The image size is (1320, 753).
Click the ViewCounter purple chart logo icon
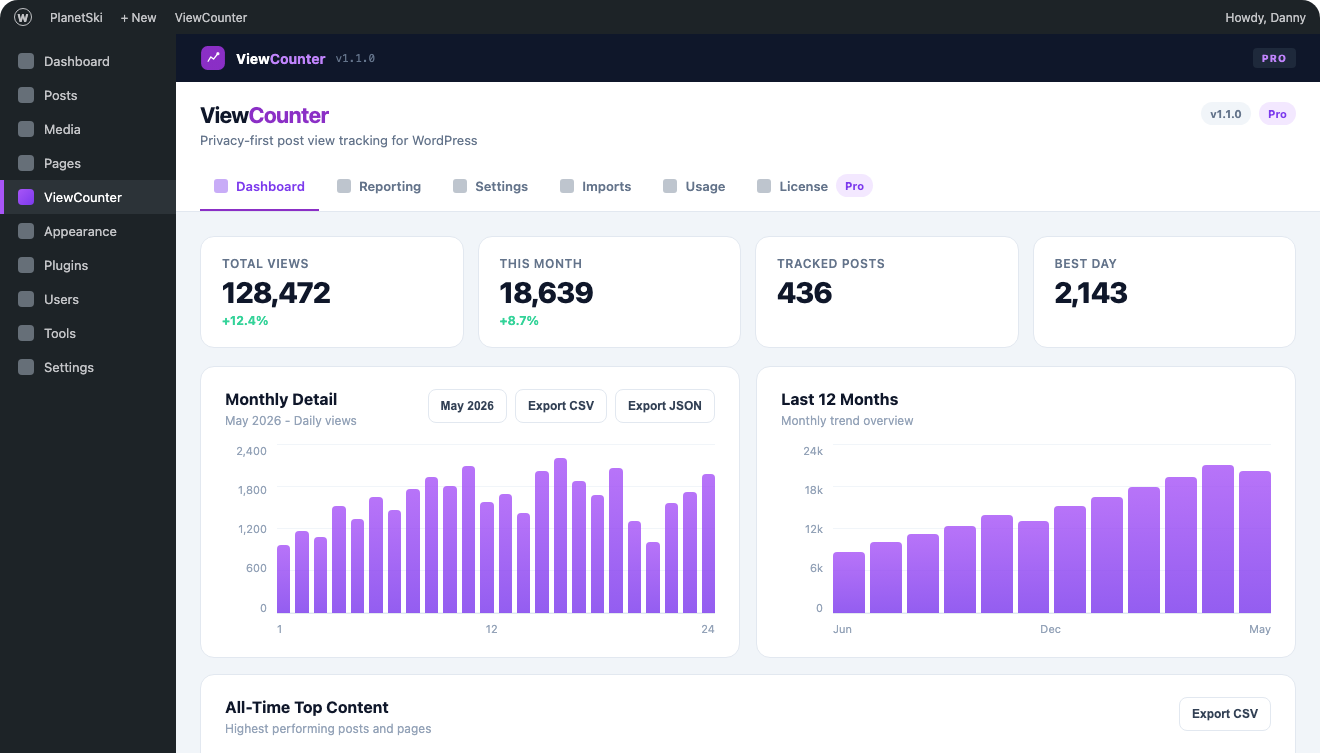coord(213,58)
